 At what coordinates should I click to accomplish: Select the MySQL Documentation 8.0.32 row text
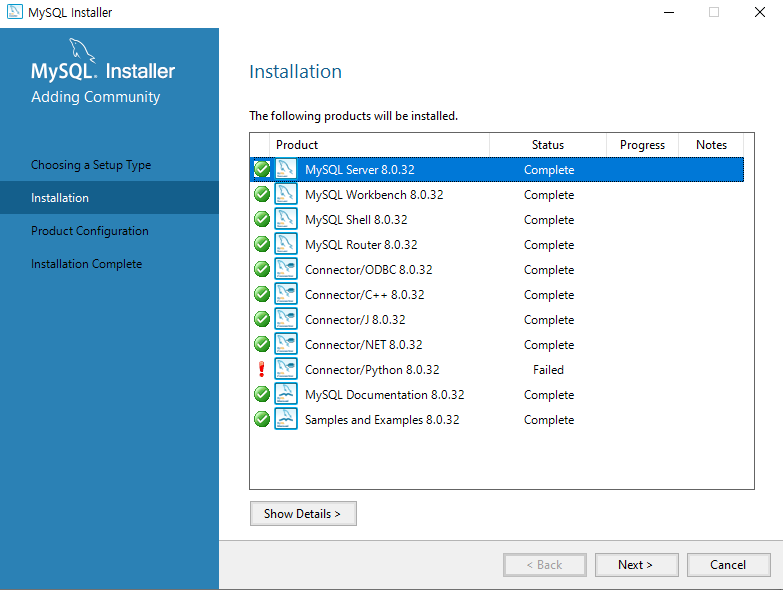coord(385,394)
